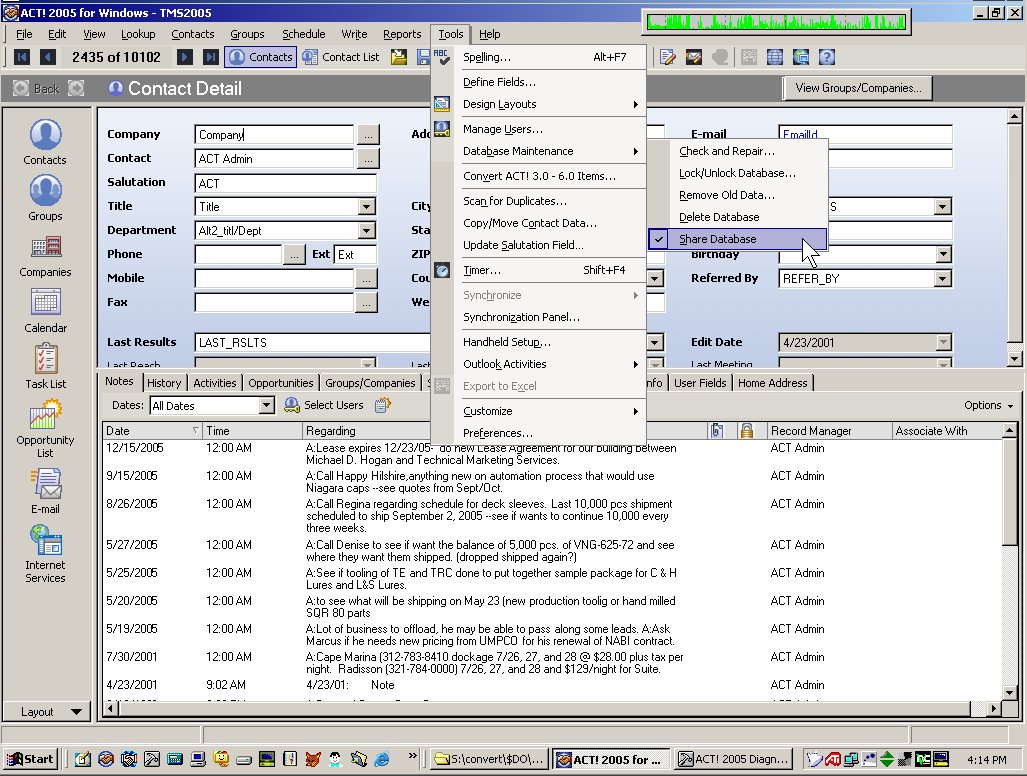Open the Options dropdown in Notes tab
1027x776 pixels.
(x=988, y=405)
